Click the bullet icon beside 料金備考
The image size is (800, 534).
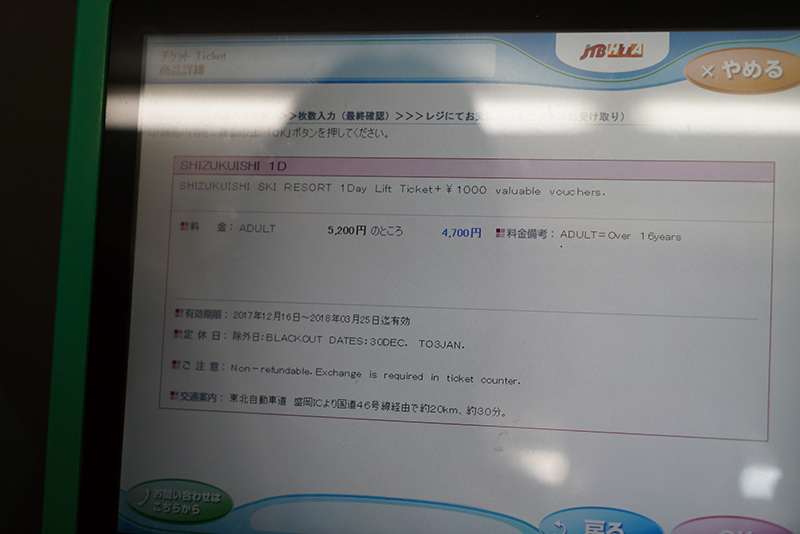[498, 234]
